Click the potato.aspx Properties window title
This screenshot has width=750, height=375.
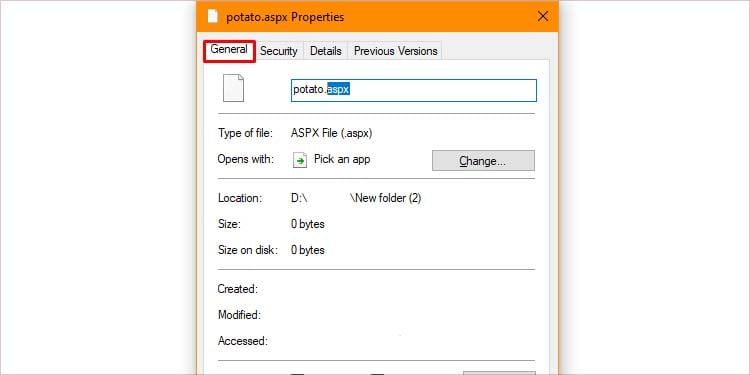click(285, 17)
